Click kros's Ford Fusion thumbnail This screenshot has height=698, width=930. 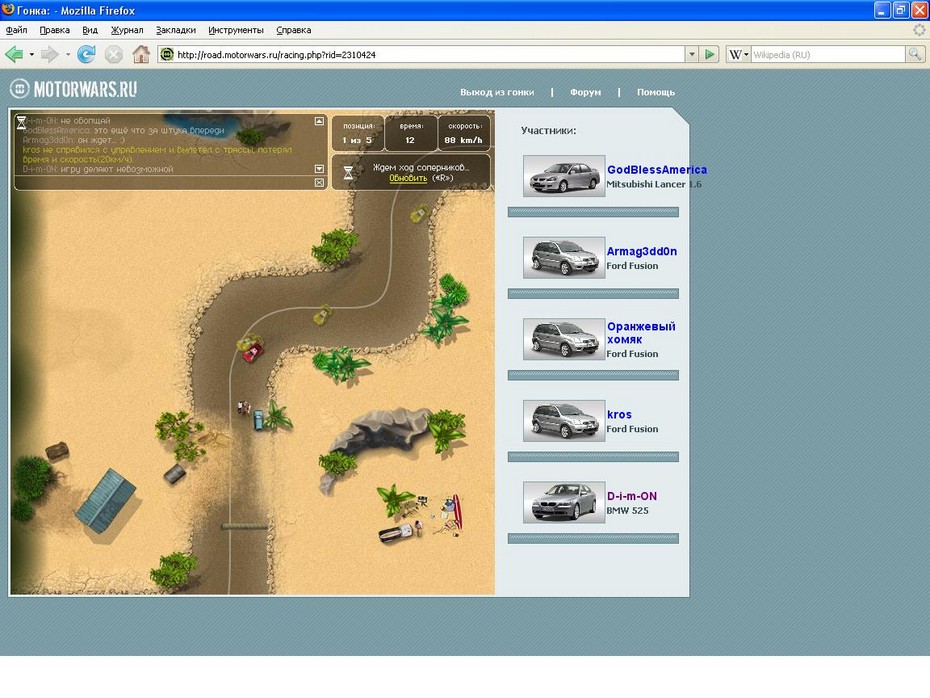click(564, 421)
